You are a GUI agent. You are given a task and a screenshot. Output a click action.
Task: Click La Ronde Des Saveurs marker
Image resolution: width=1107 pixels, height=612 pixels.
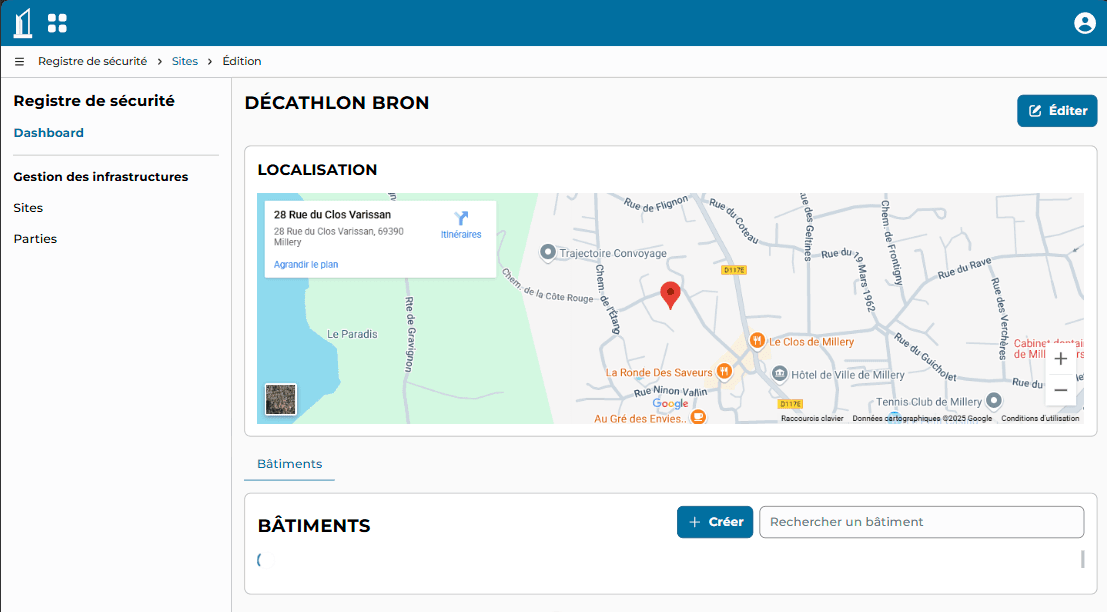pyautogui.click(x=724, y=371)
